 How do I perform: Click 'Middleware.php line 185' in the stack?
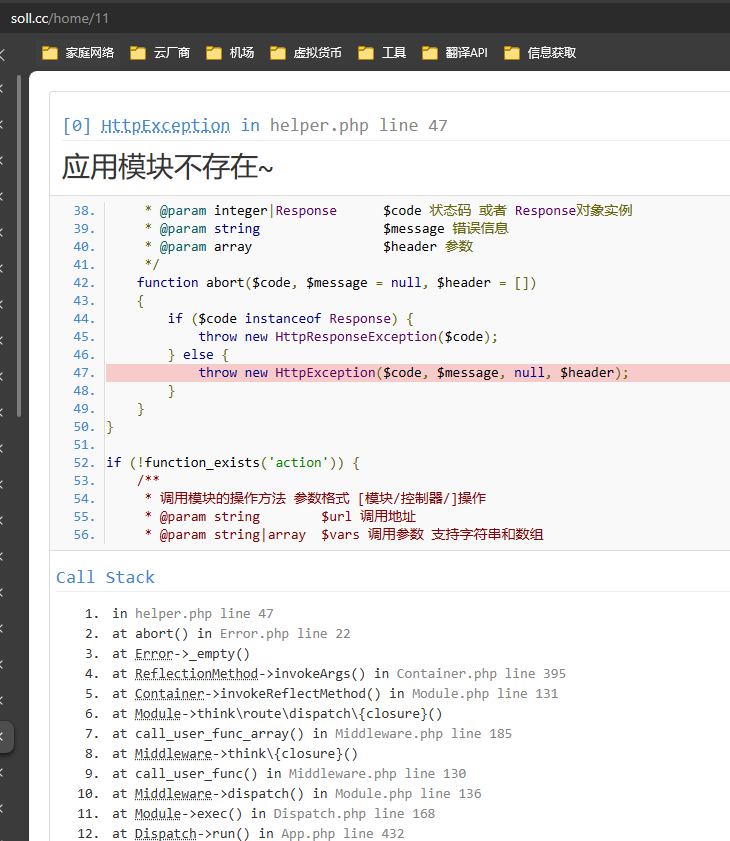(x=423, y=734)
